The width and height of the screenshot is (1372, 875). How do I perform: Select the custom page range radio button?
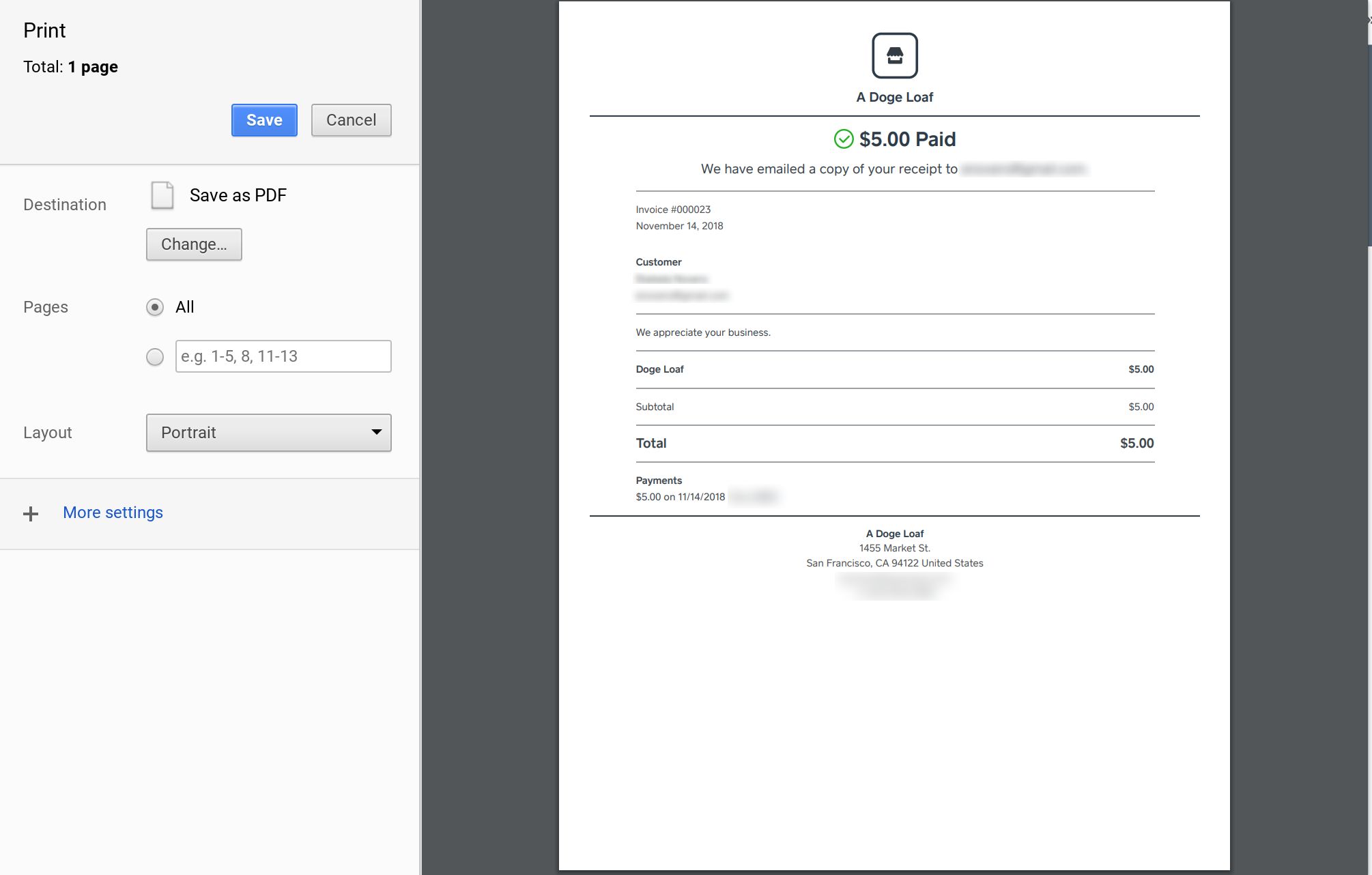155,357
